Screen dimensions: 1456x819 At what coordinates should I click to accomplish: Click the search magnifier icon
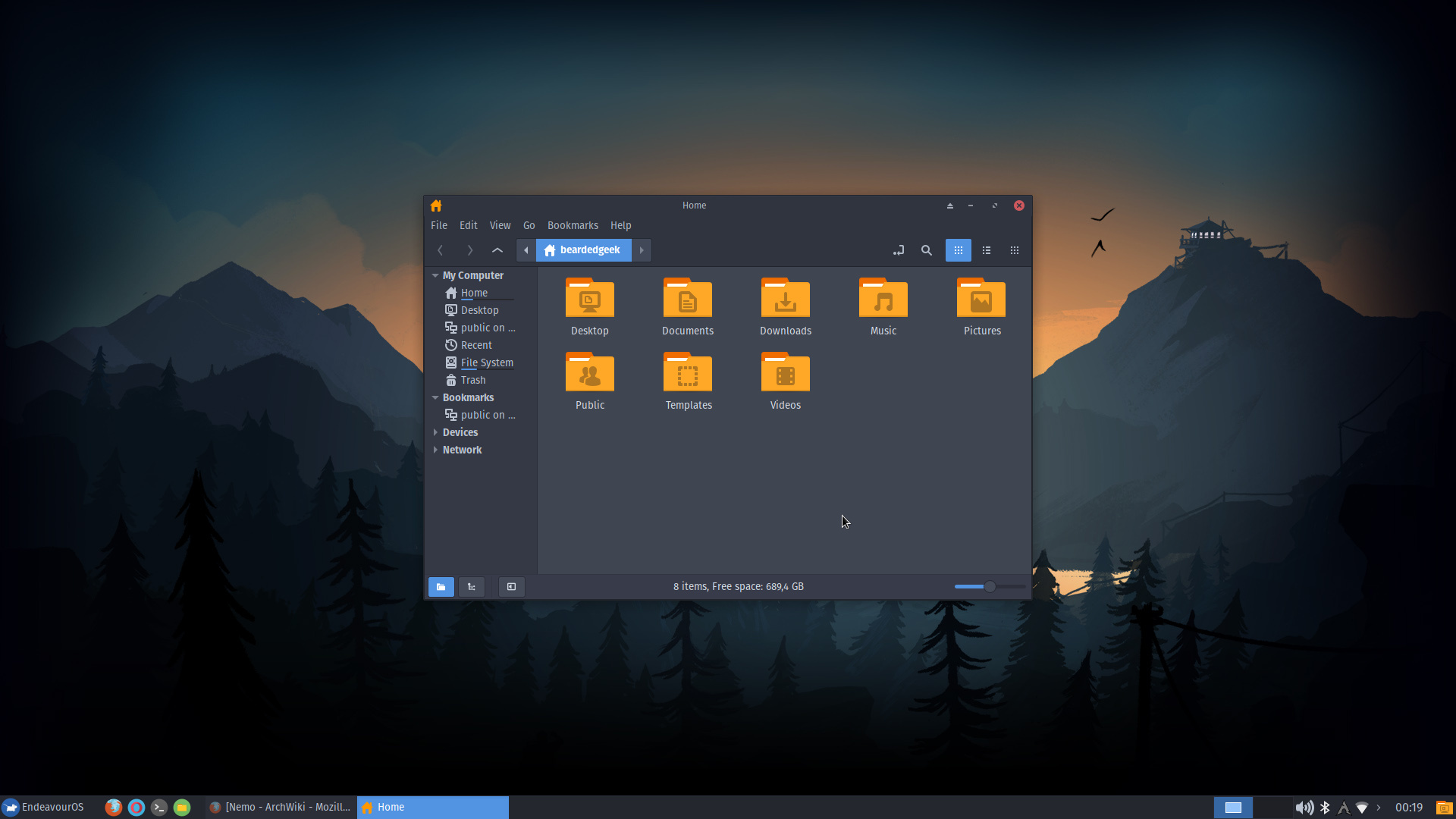pyautogui.click(x=926, y=250)
